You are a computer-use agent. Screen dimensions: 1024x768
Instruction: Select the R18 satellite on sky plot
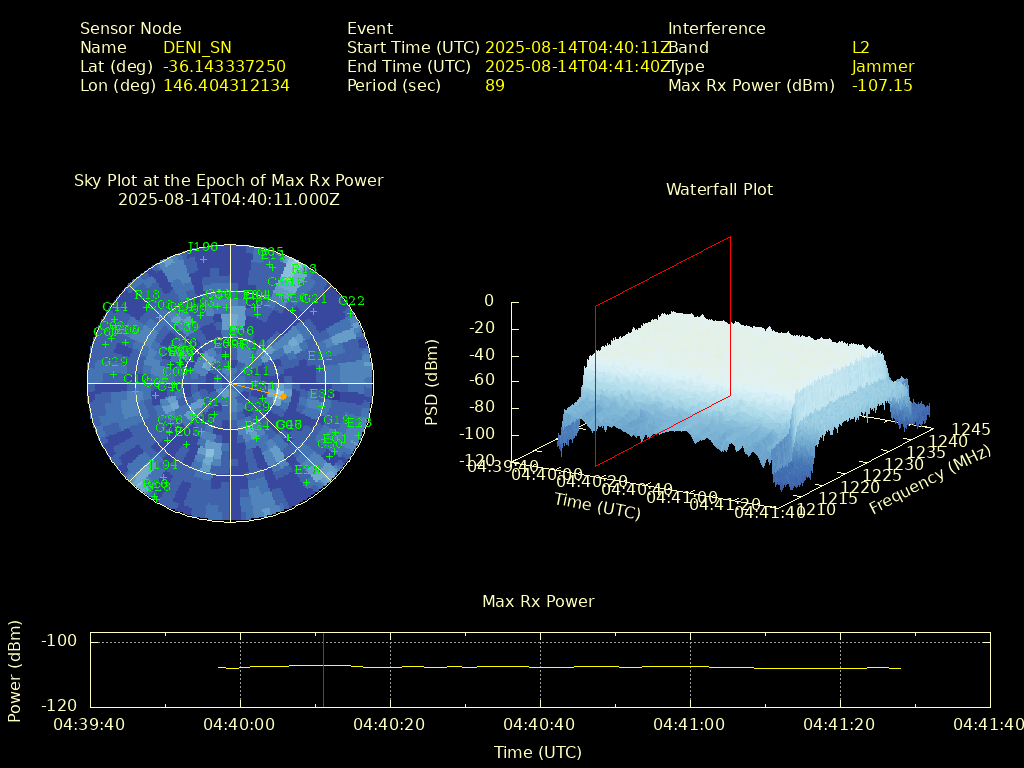pos(147,306)
